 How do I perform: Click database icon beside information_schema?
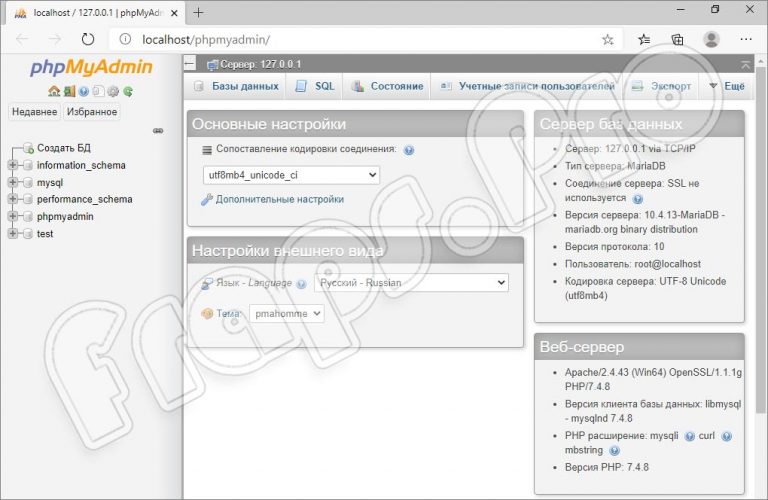(x=28, y=166)
